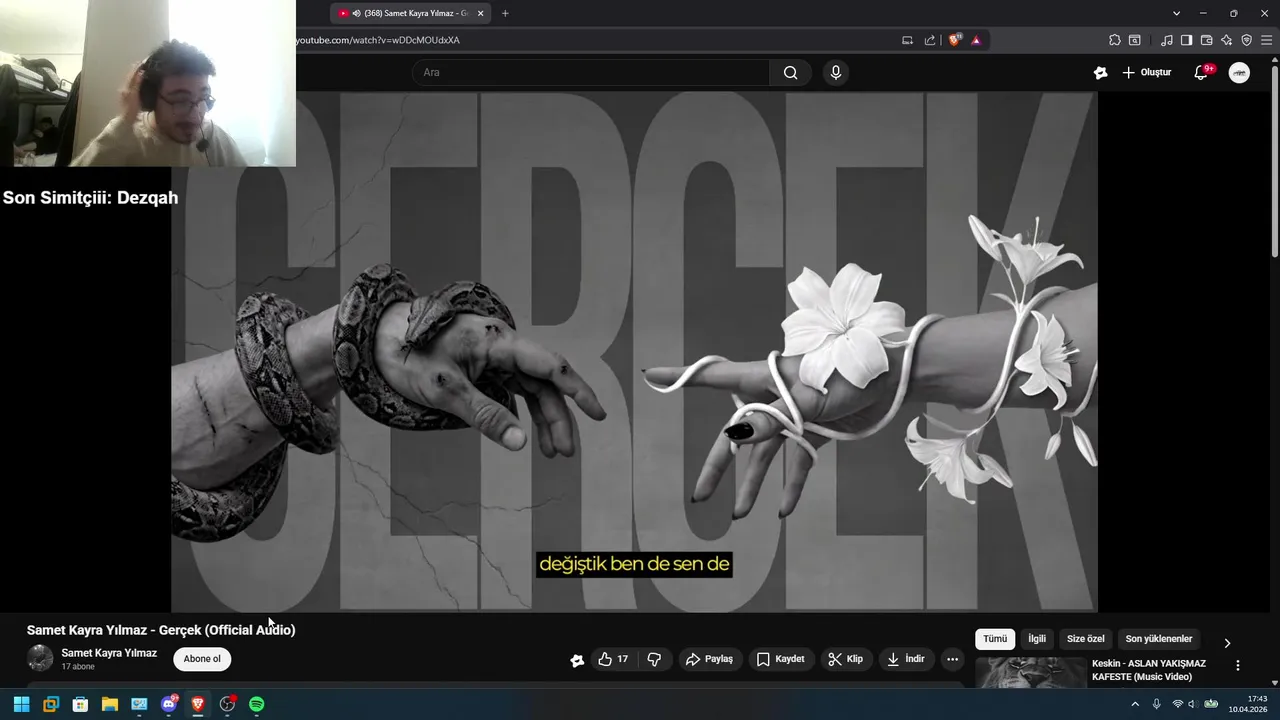This screenshot has height=720, width=1280.
Task: Open Discord from the taskbar
Action: tap(169, 704)
